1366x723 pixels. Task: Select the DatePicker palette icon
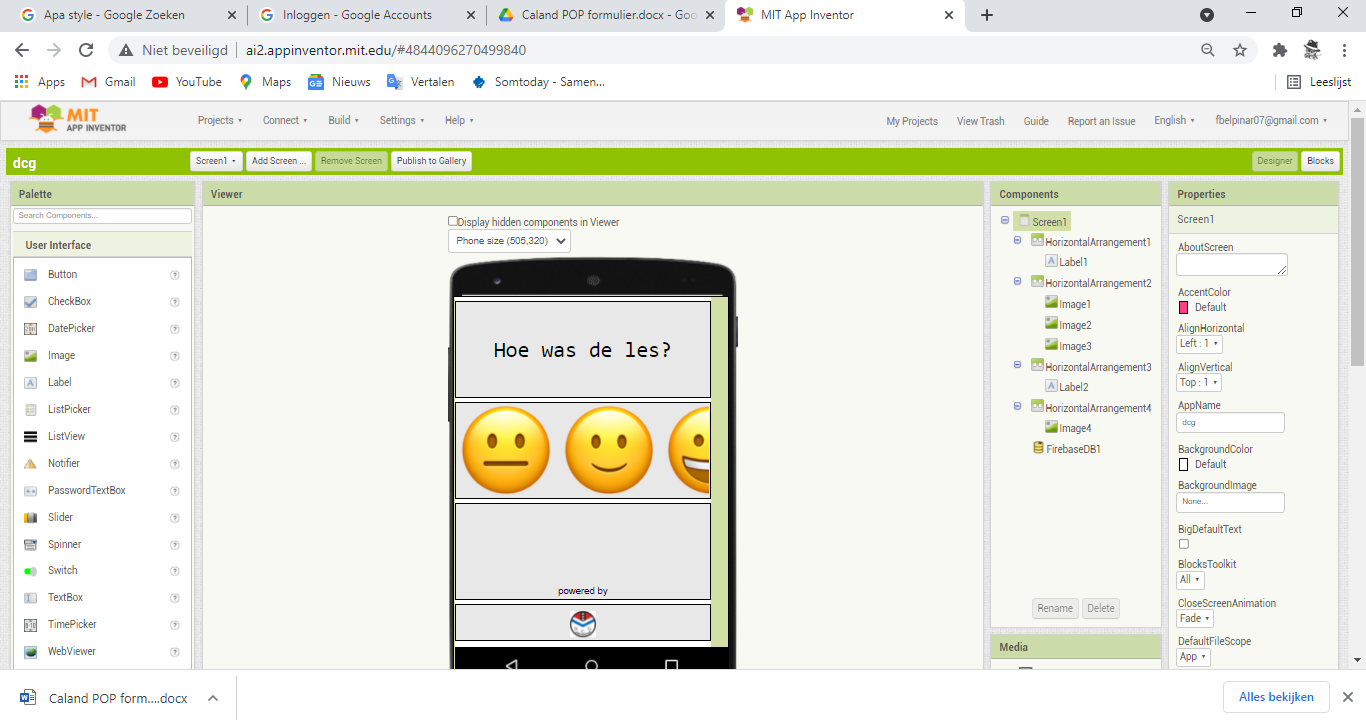point(30,329)
